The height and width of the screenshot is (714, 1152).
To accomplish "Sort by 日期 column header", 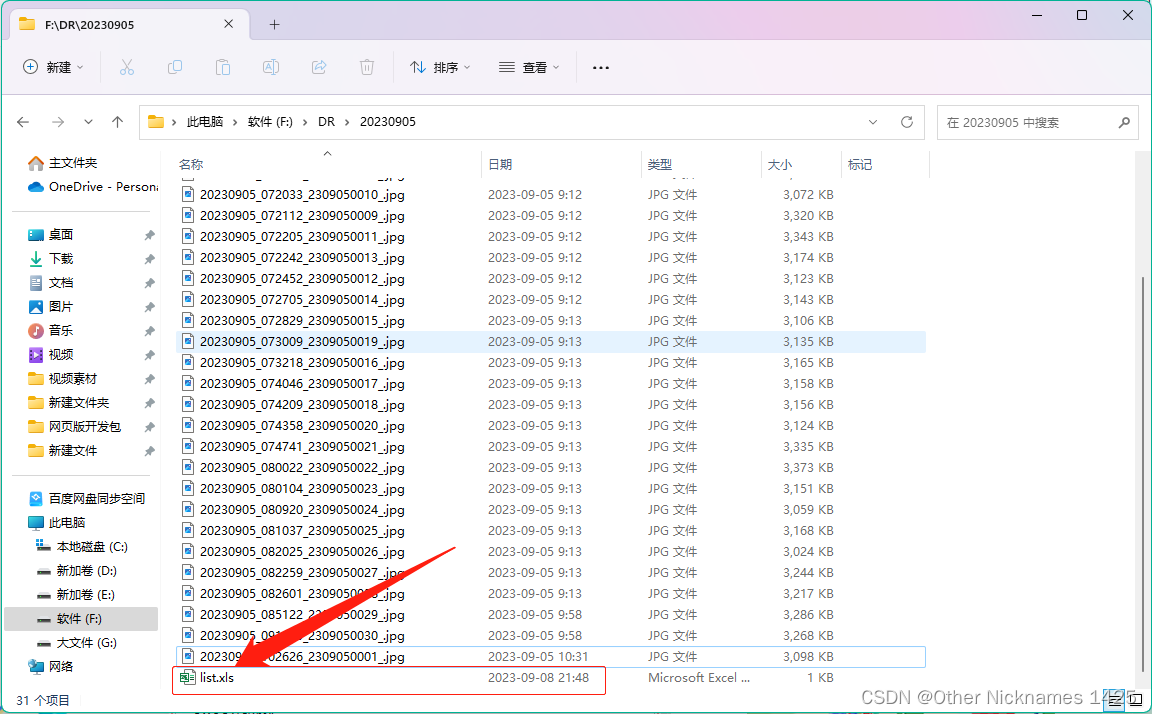I will point(500,165).
